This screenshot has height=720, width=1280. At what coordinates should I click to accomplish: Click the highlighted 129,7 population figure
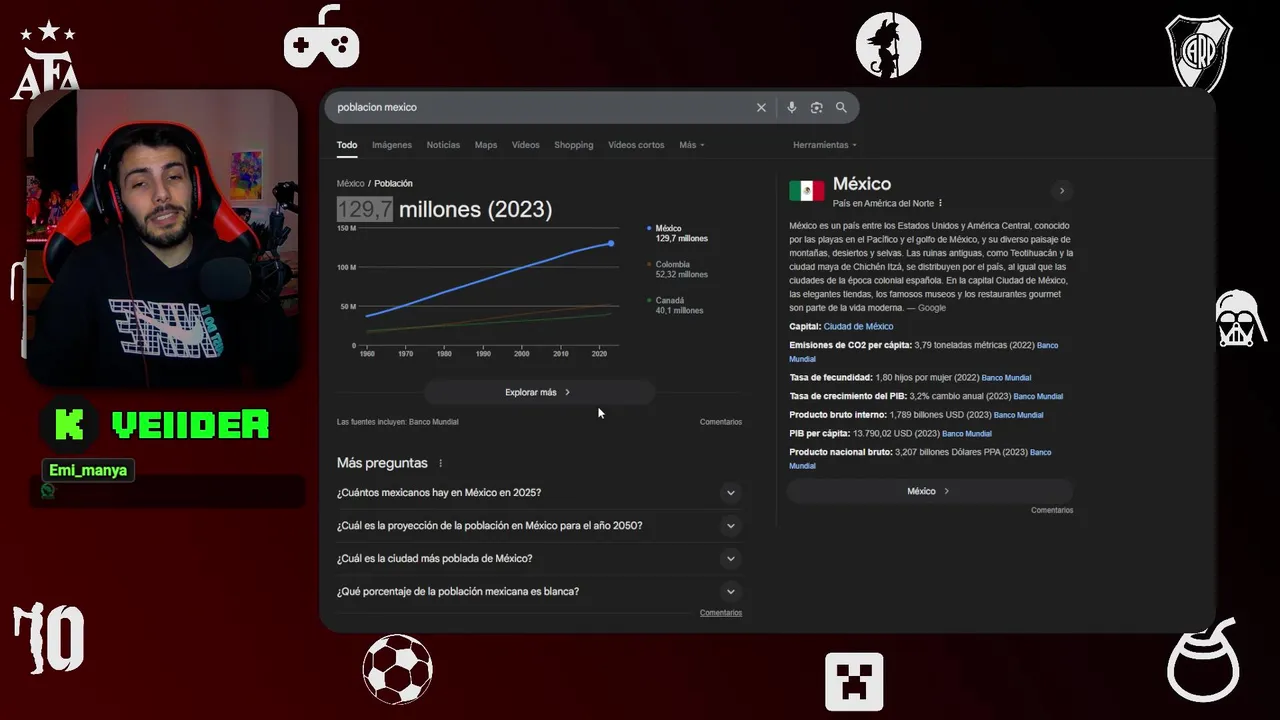(x=364, y=209)
